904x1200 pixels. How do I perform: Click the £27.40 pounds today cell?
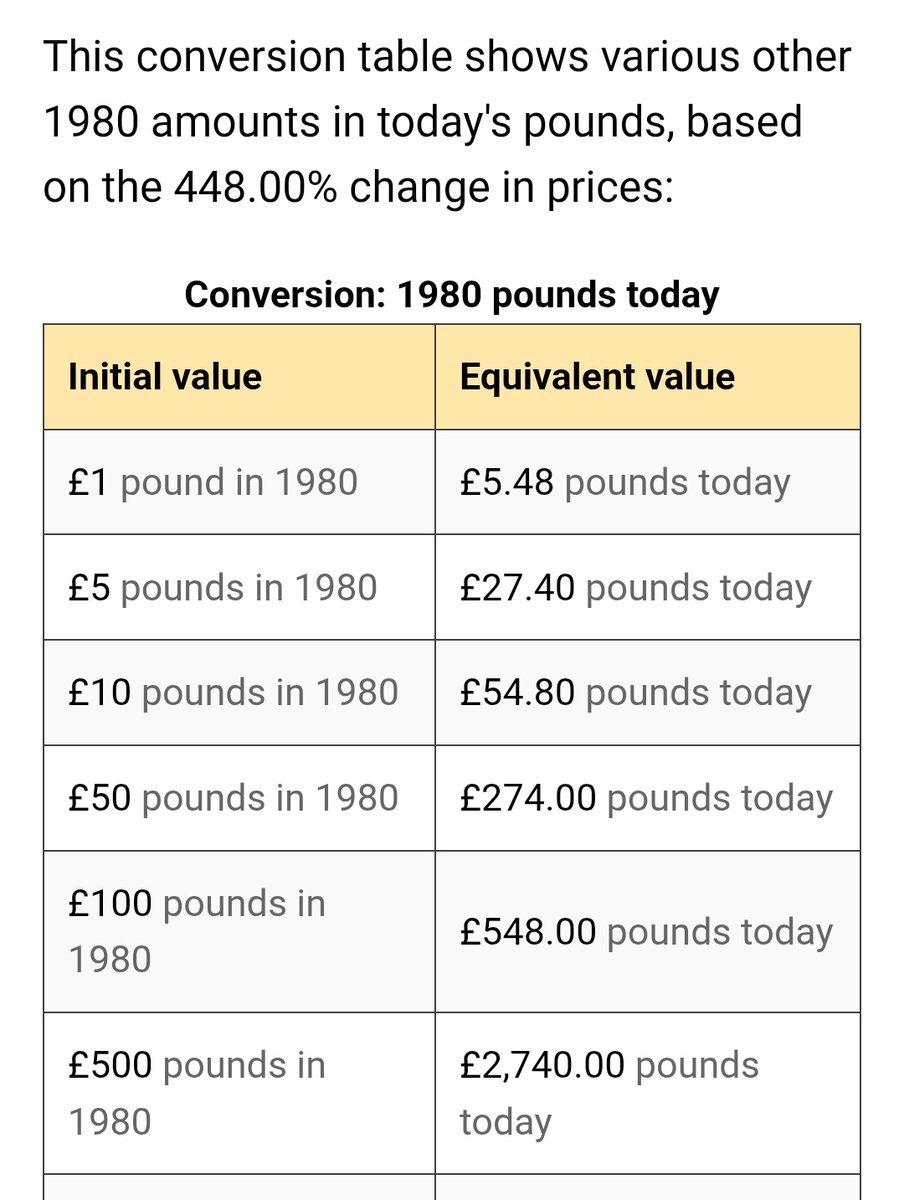coord(647,587)
